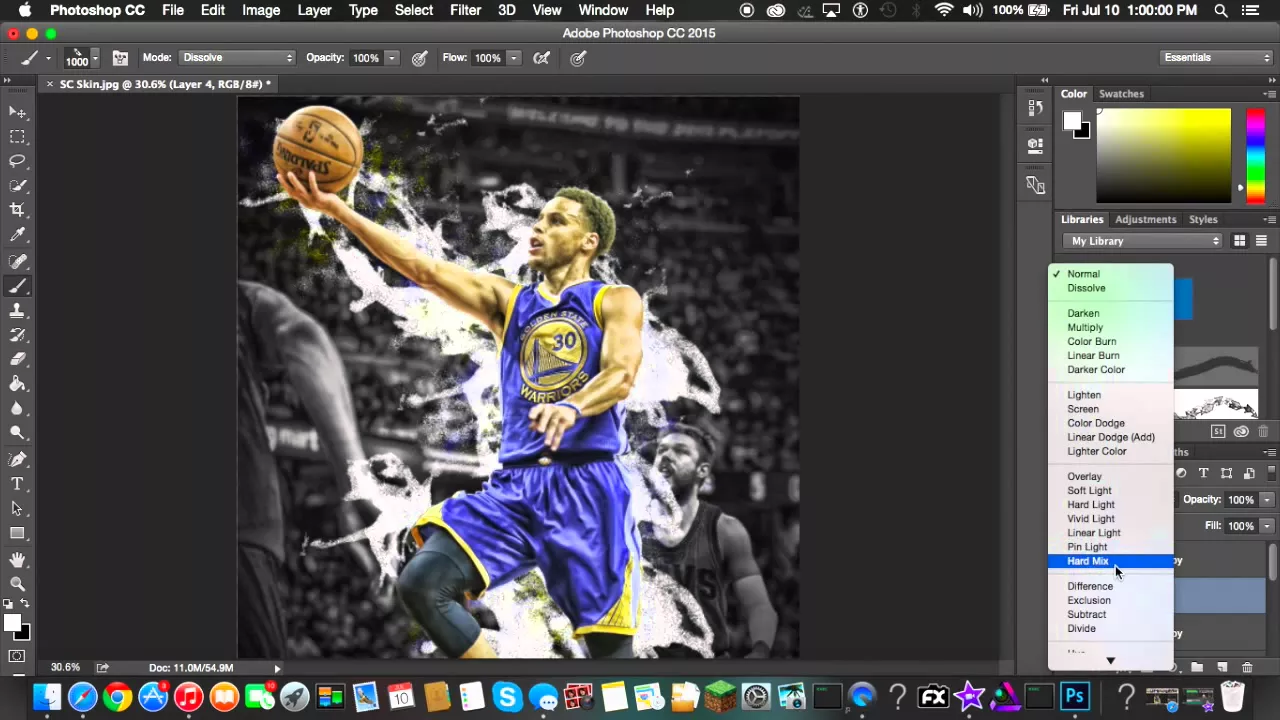Pick a color in the yellow color field
The image size is (1280, 720).
tap(1164, 155)
